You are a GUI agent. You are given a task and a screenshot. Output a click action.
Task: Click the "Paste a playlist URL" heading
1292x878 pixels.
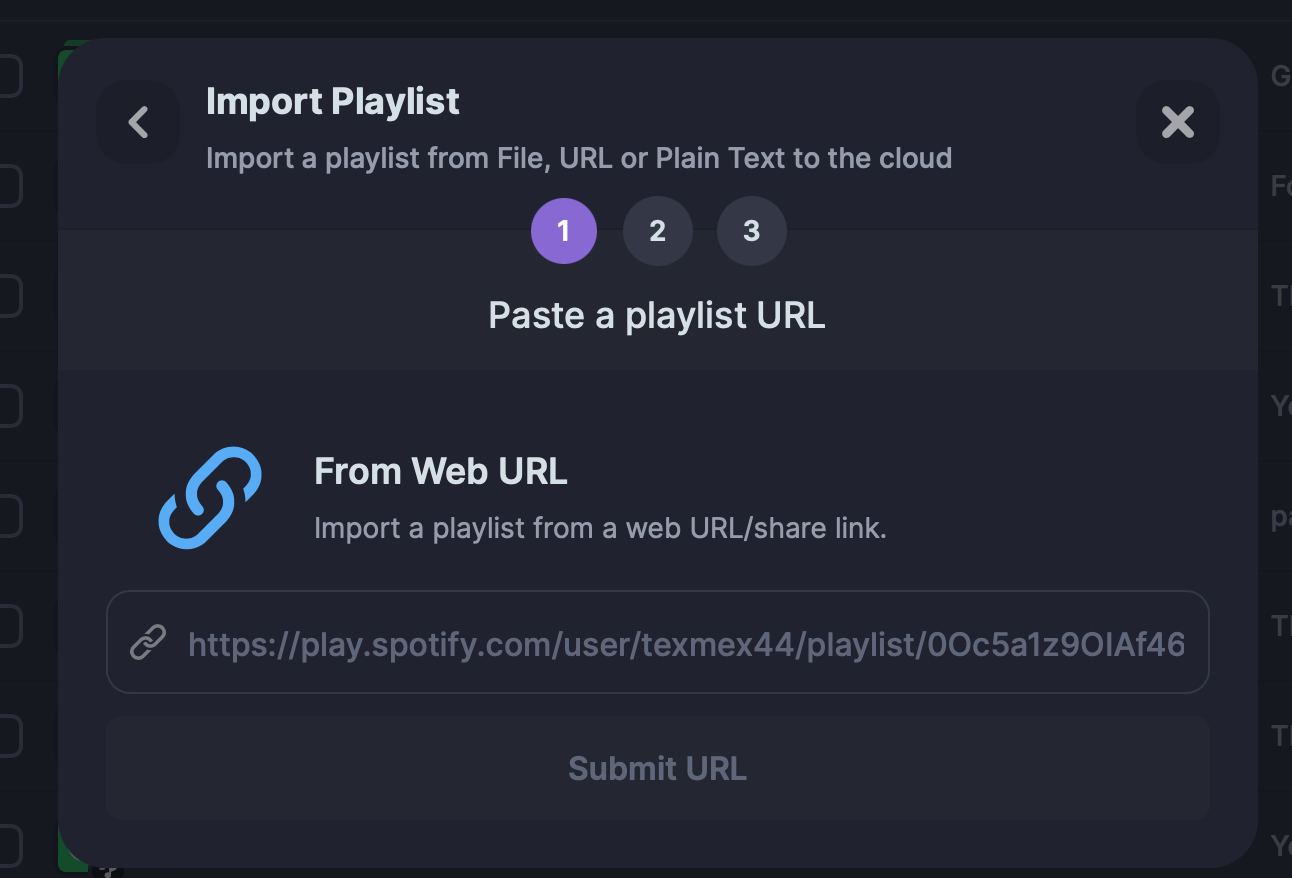pos(657,315)
